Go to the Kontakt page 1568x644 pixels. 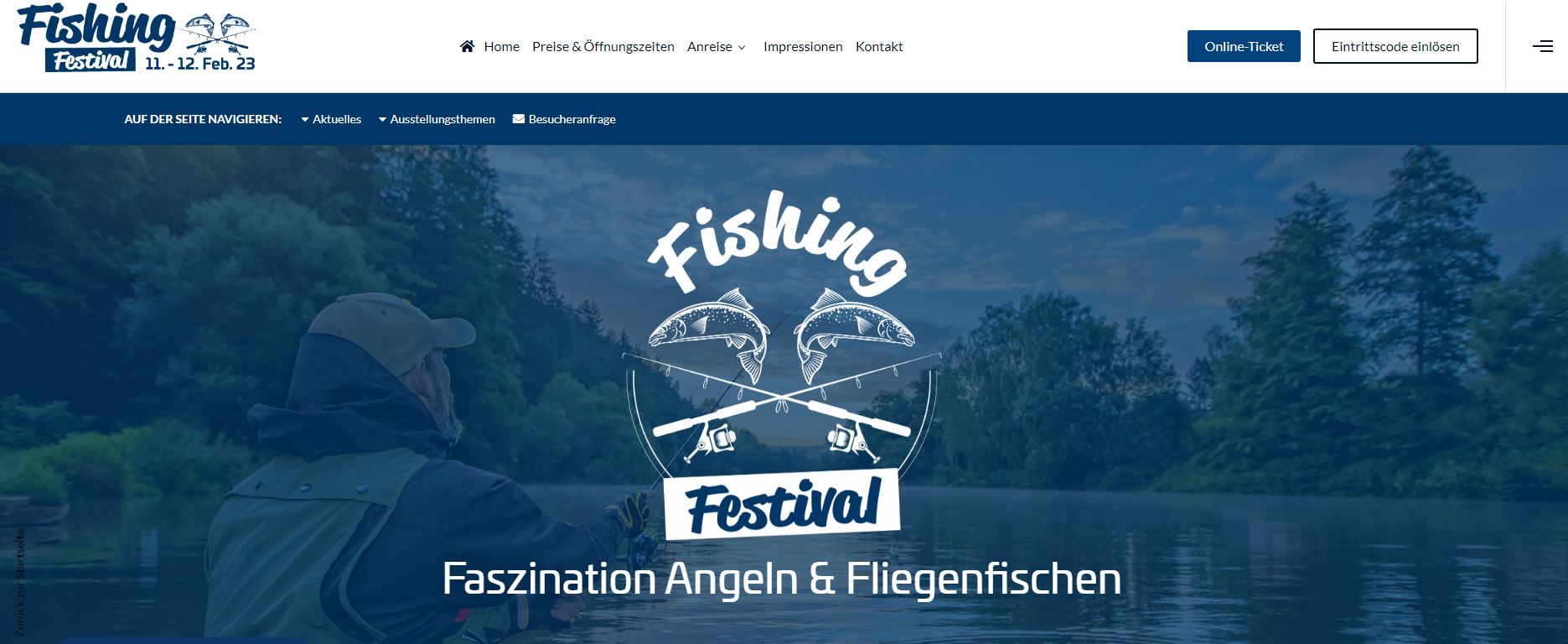(879, 46)
